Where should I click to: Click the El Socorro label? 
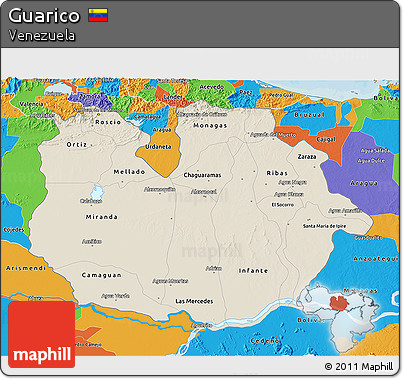coord(283,204)
